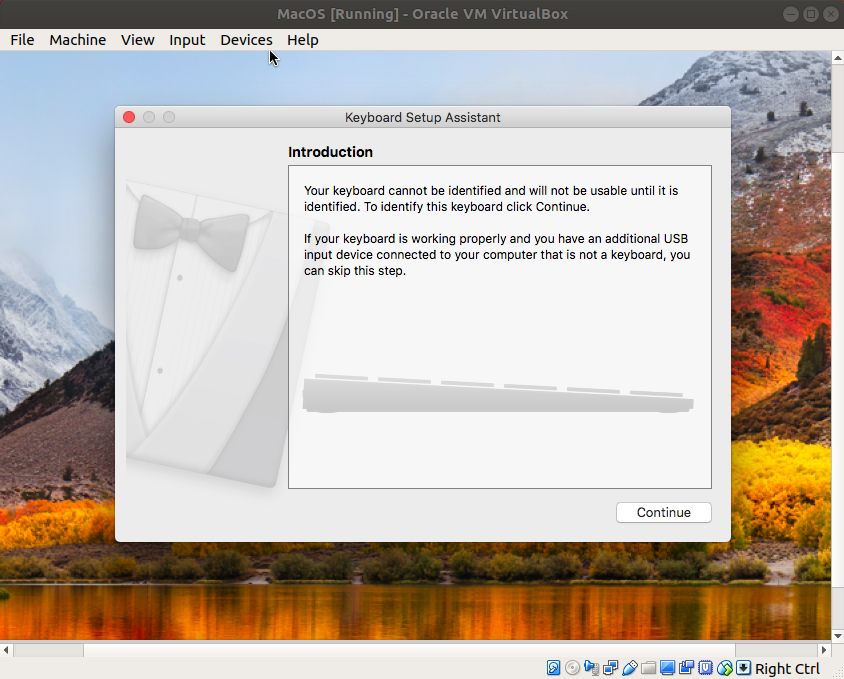Click the optical disc status icon
844x679 pixels.
(572, 668)
